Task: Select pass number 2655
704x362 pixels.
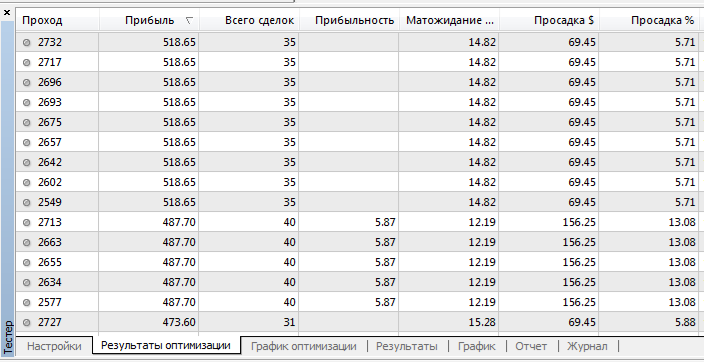Action: pyautogui.click(x=50, y=262)
